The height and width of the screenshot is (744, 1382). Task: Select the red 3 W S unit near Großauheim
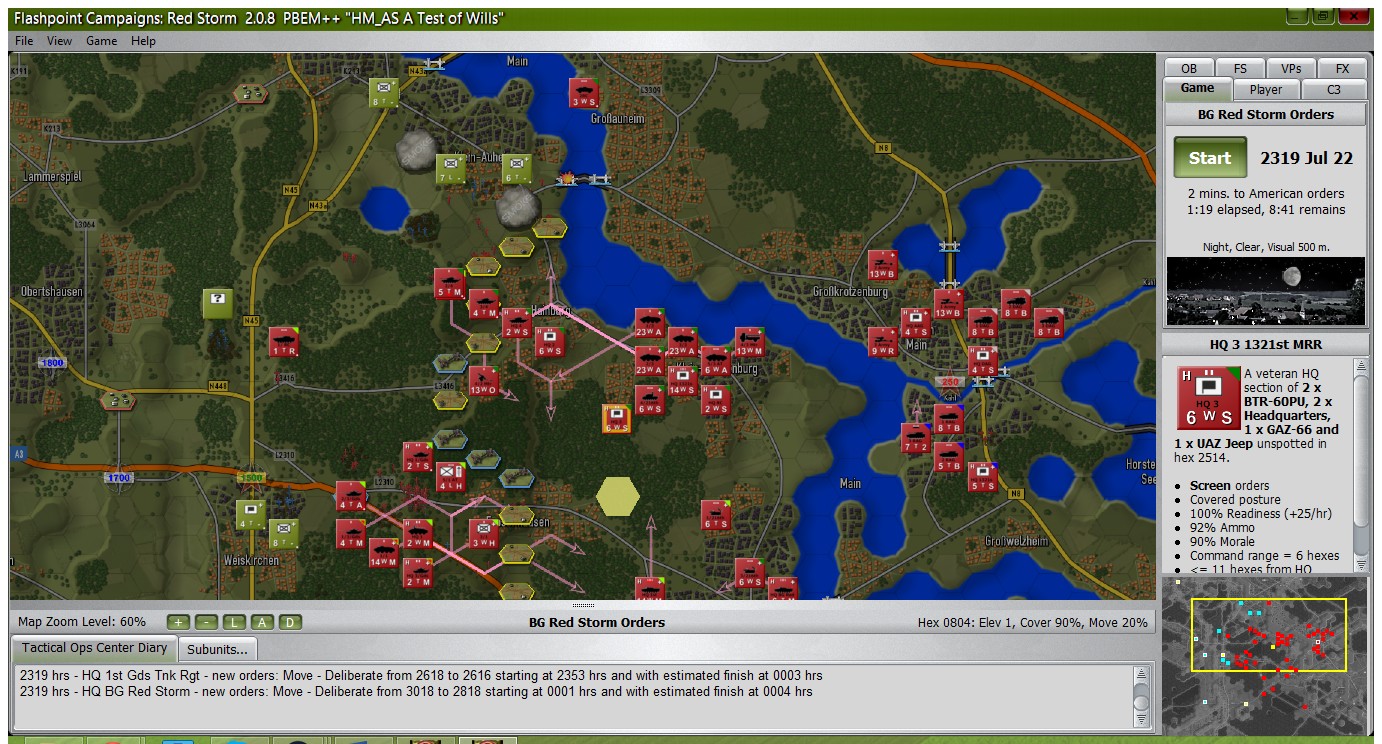tap(584, 92)
